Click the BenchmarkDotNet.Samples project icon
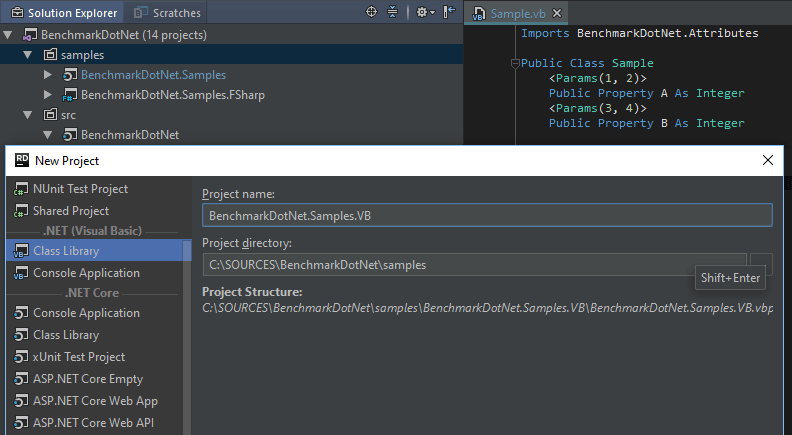Image resolution: width=792 pixels, height=435 pixels. (x=70, y=75)
